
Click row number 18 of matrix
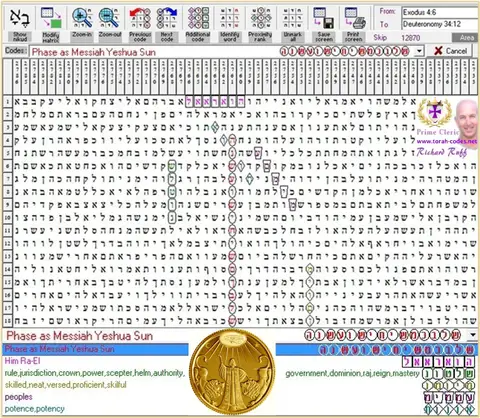(x=7, y=321)
